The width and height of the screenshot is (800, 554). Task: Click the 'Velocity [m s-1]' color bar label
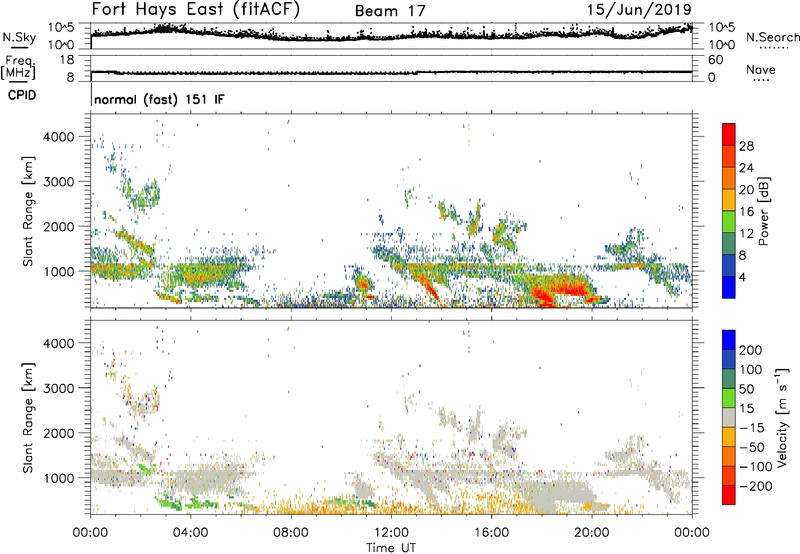782,417
